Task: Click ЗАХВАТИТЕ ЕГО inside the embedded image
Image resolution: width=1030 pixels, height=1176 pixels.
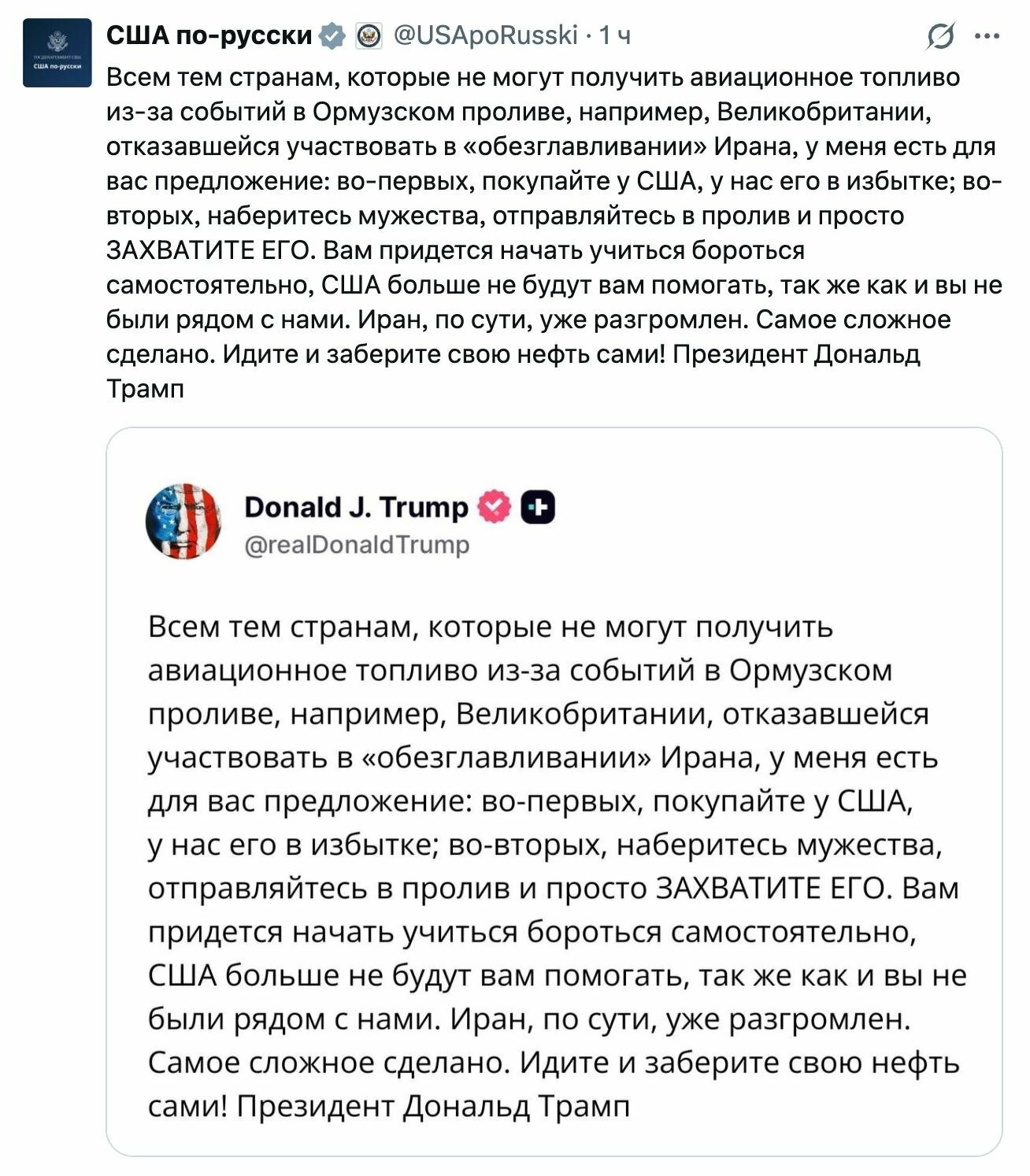Action: (x=770, y=888)
